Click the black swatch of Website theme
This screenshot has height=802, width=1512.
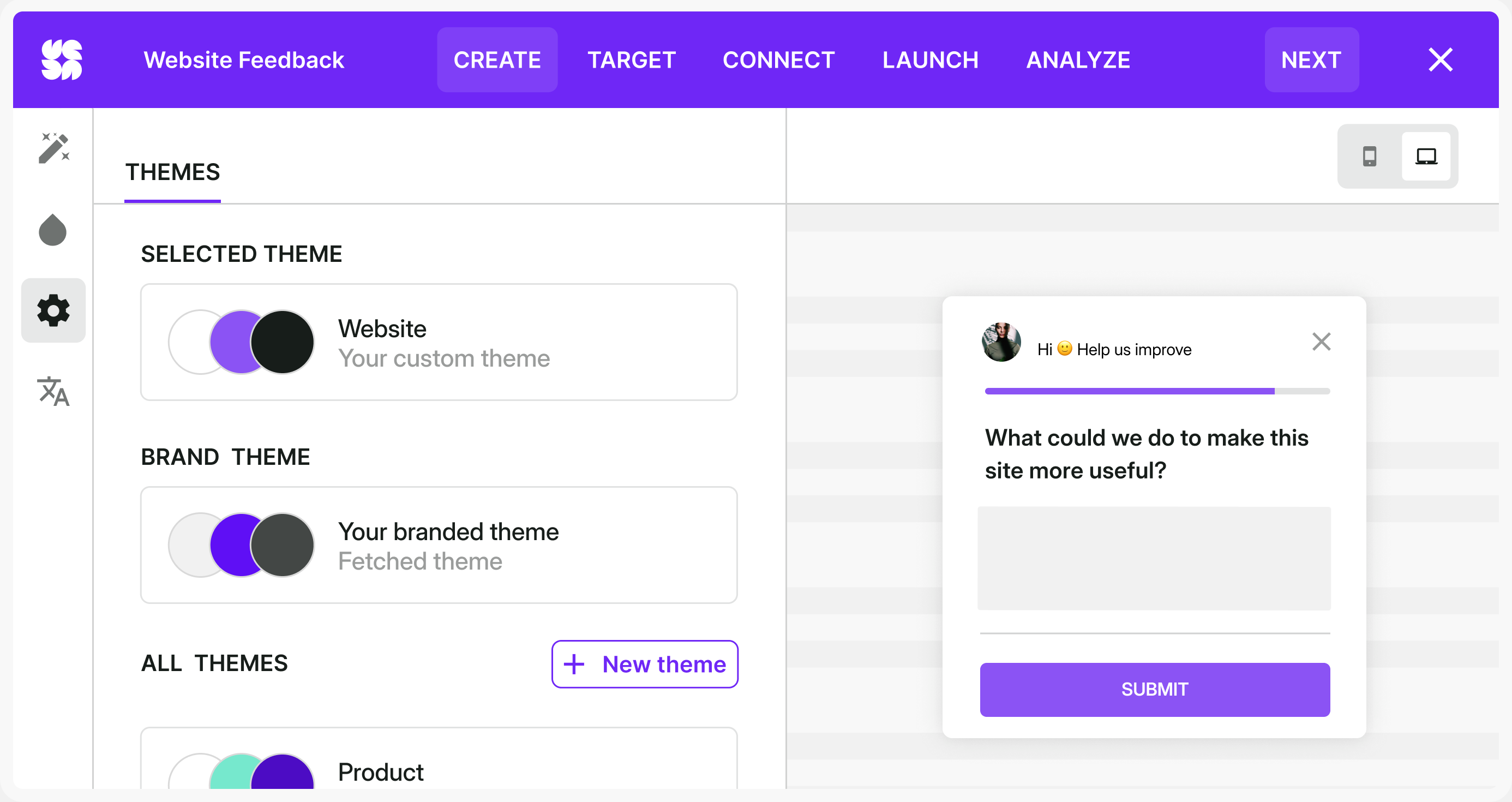tap(283, 342)
